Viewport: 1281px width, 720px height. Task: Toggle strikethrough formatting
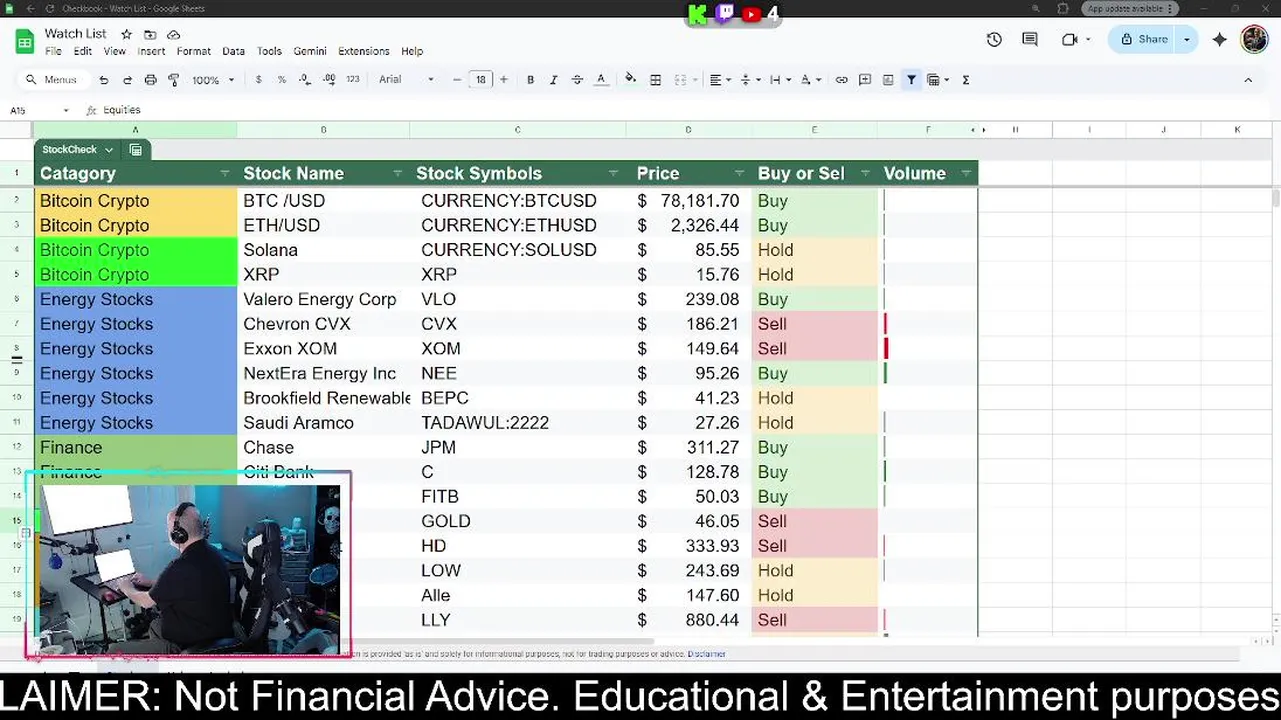click(577, 80)
